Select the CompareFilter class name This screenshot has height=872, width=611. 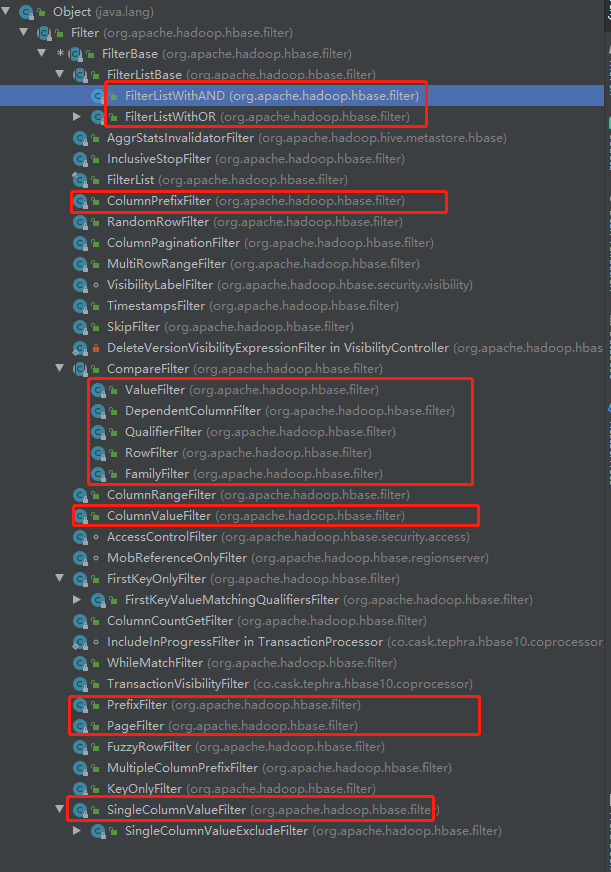[x=148, y=369]
